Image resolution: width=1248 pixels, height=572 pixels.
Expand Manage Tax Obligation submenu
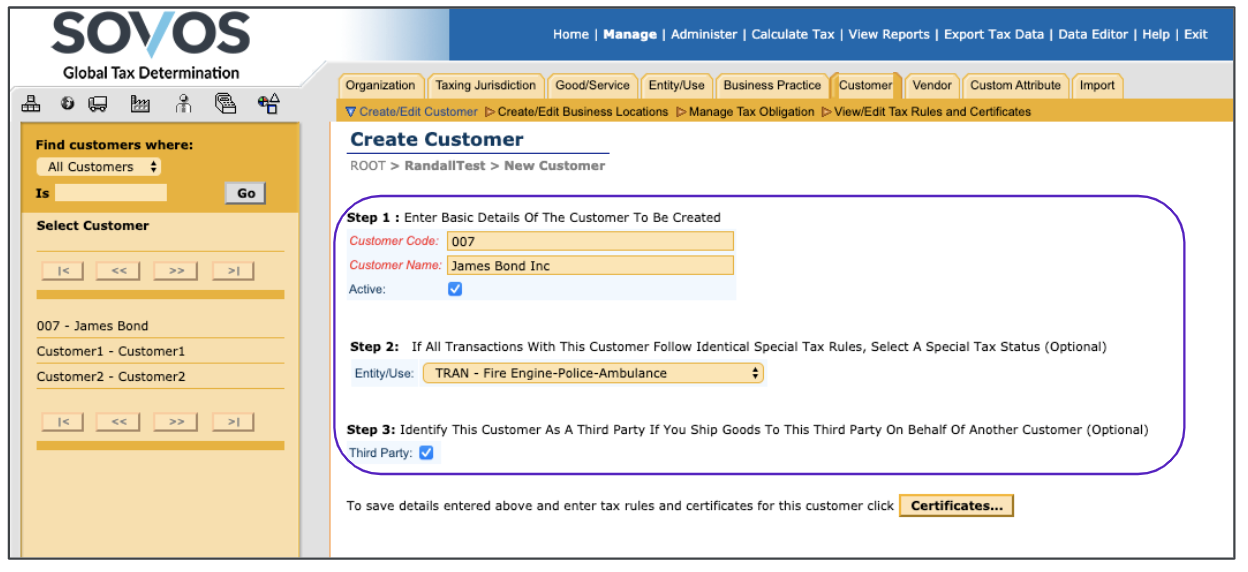click(745, 112)
